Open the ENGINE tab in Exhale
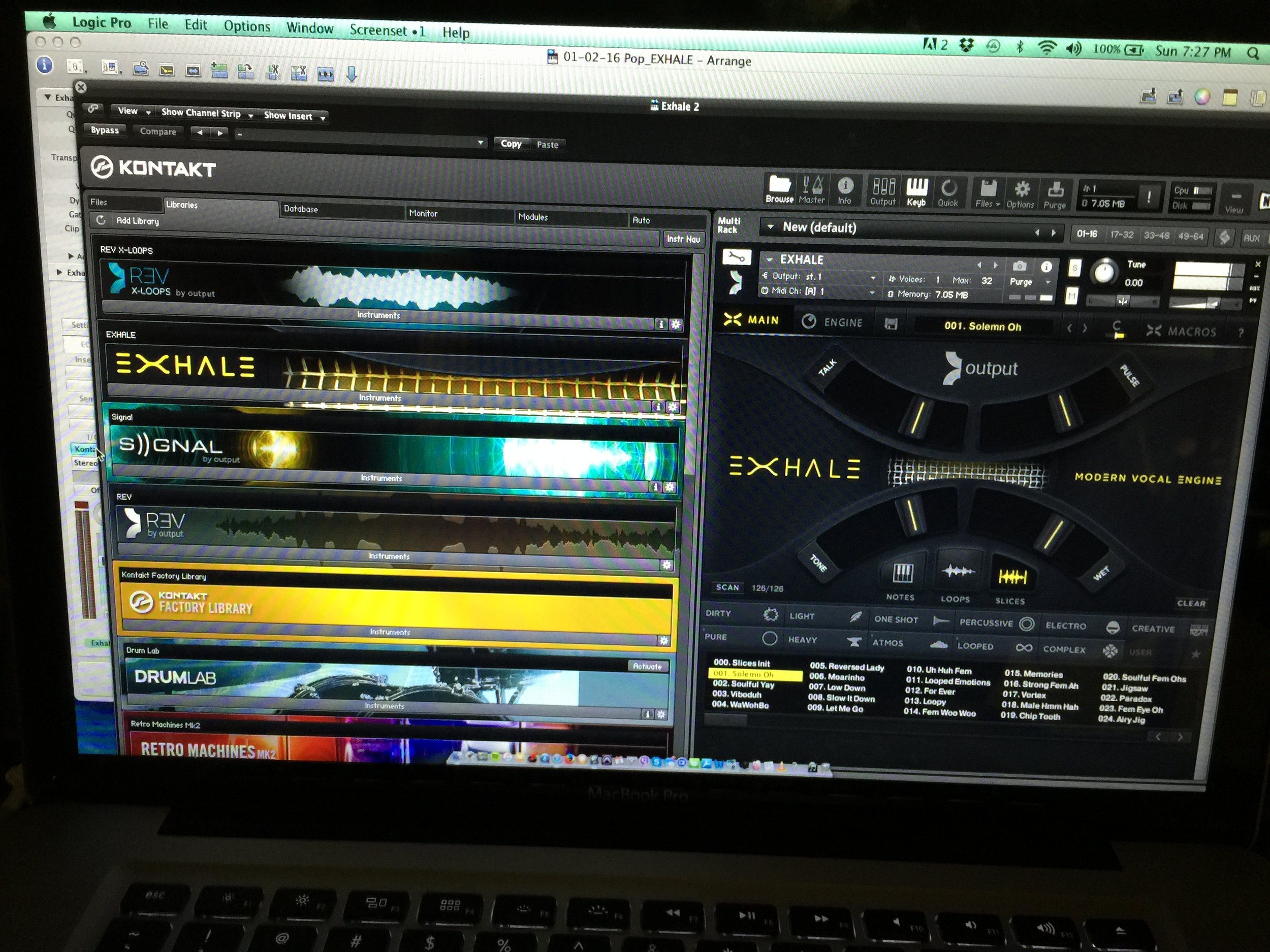This screenshot has width=1270, height=952. pyautogui.click(x=833, y=322)
